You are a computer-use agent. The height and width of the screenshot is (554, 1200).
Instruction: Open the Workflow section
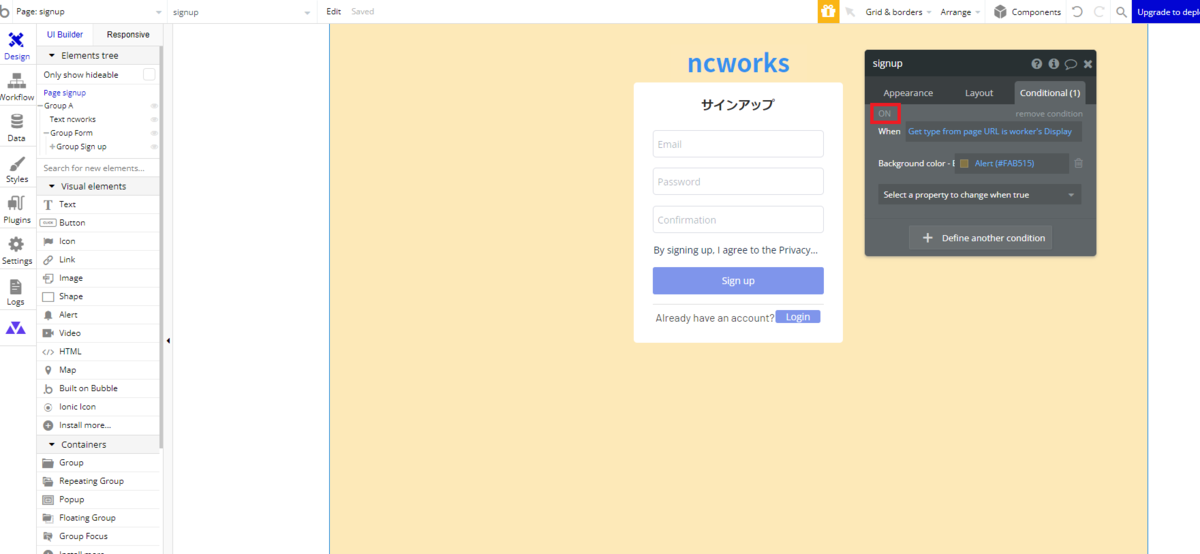16,88
